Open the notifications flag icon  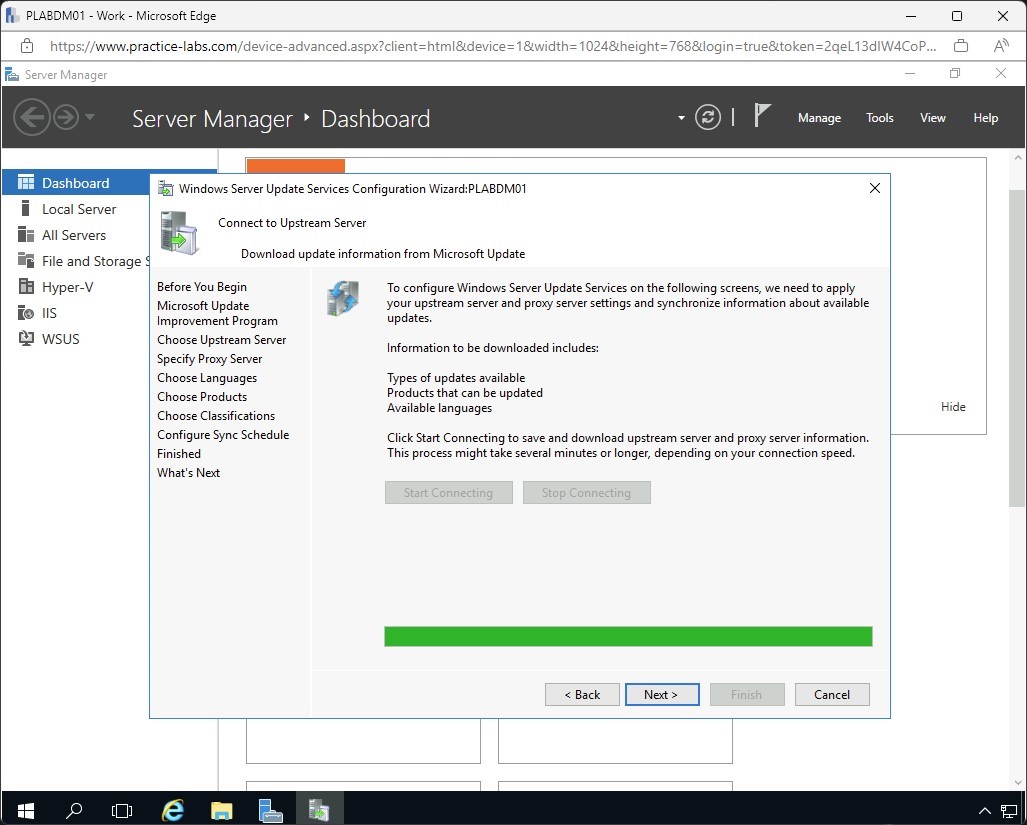(762, 117)
